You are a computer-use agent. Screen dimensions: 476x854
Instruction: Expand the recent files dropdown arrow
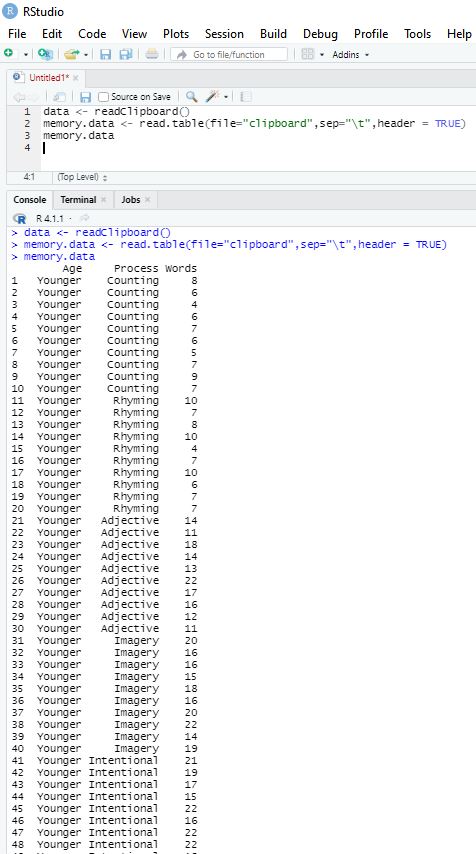pyautogui.click(x=86, y=55)
